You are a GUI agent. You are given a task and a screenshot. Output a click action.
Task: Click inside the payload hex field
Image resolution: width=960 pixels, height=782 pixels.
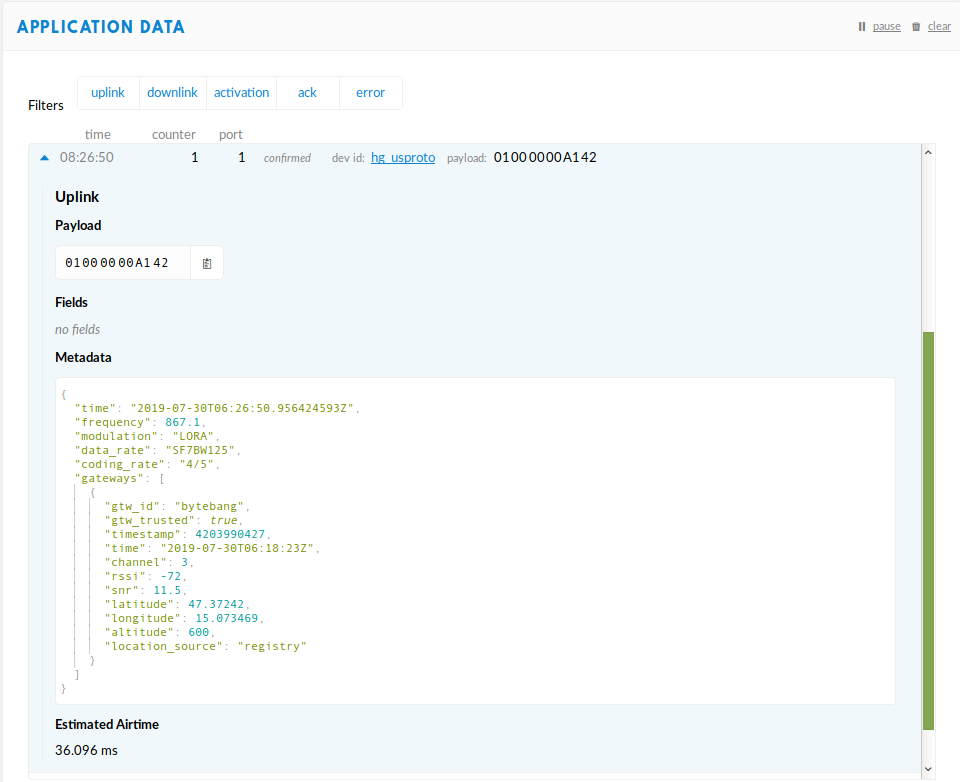123,263
